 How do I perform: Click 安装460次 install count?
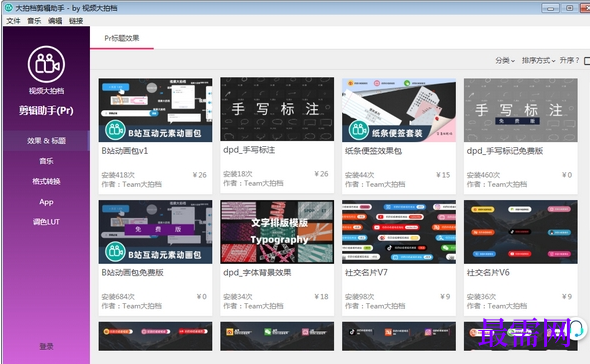(x=484, y=175)
